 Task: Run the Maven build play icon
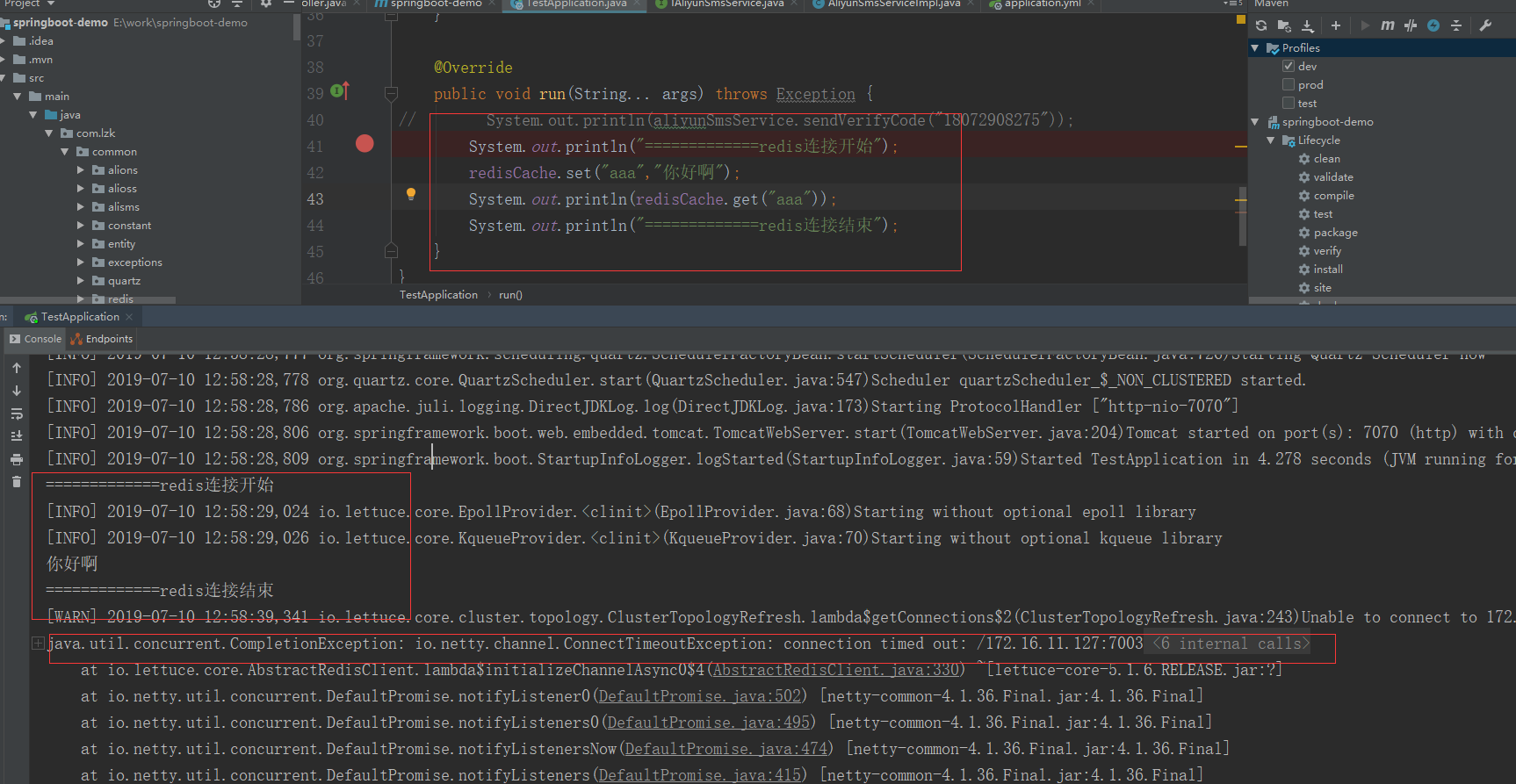tap(1365, 25)
